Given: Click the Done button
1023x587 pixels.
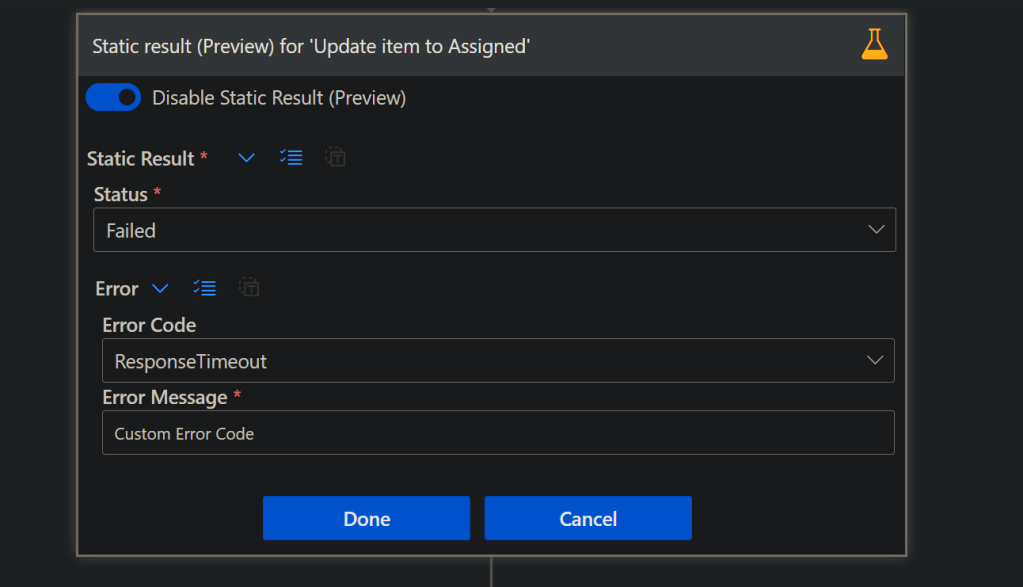Looking at the screenshot, I should (x=366, y=518).
